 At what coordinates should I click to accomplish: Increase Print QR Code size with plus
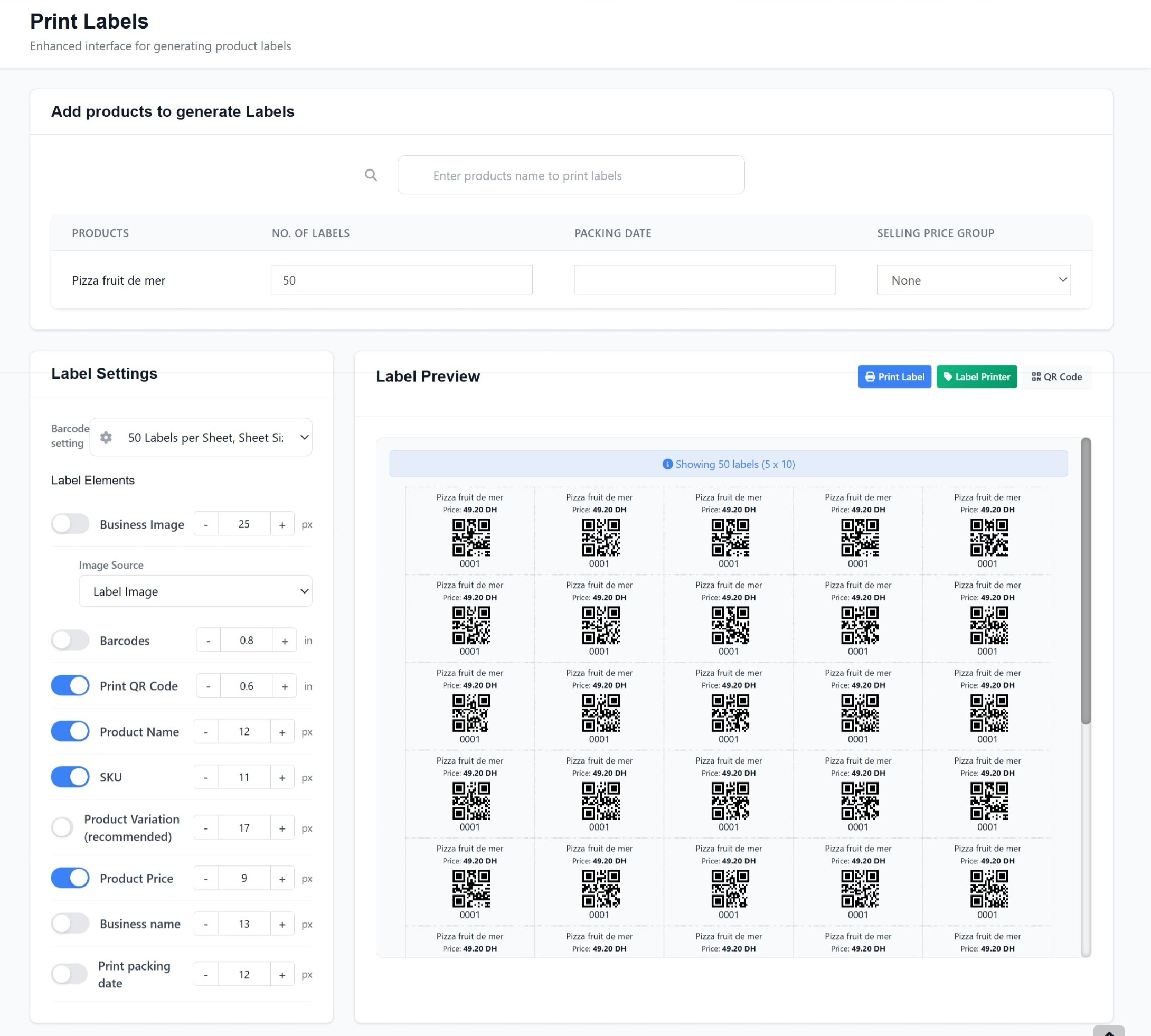pos(285,686)
